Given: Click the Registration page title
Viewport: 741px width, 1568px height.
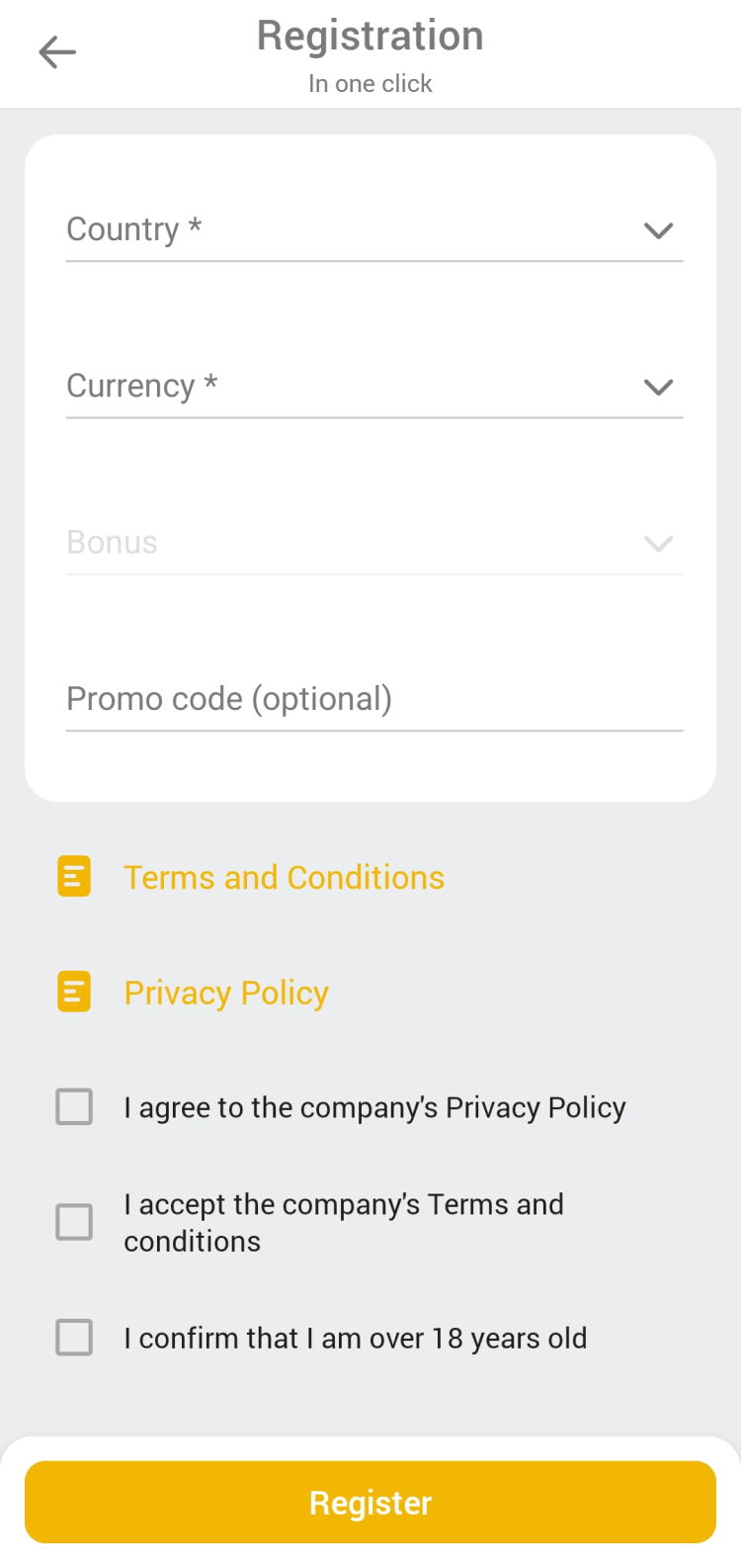Looking at the screenshot, I should point(370,37).
